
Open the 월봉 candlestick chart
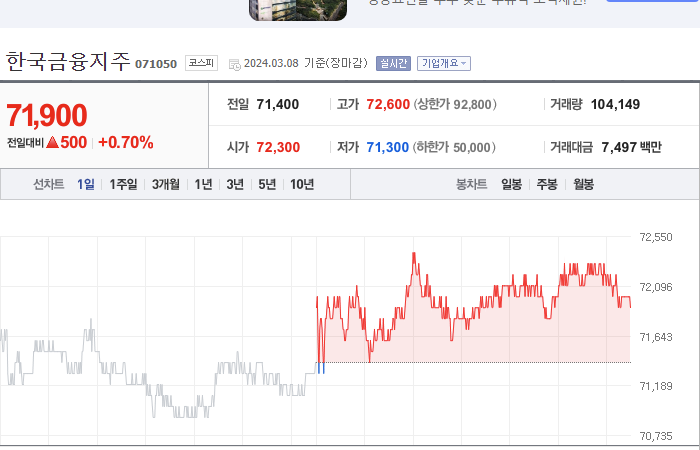tap(583, 184)
